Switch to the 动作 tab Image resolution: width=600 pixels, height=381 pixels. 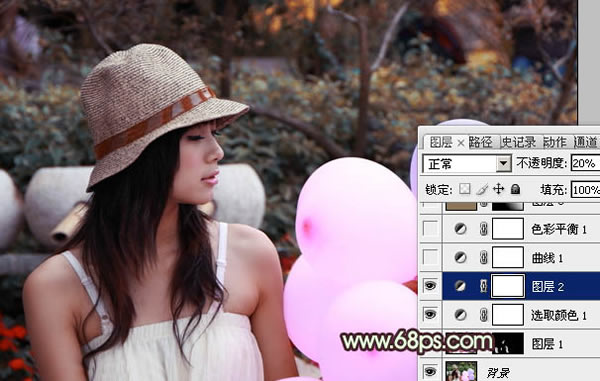[x=555, y=142]
